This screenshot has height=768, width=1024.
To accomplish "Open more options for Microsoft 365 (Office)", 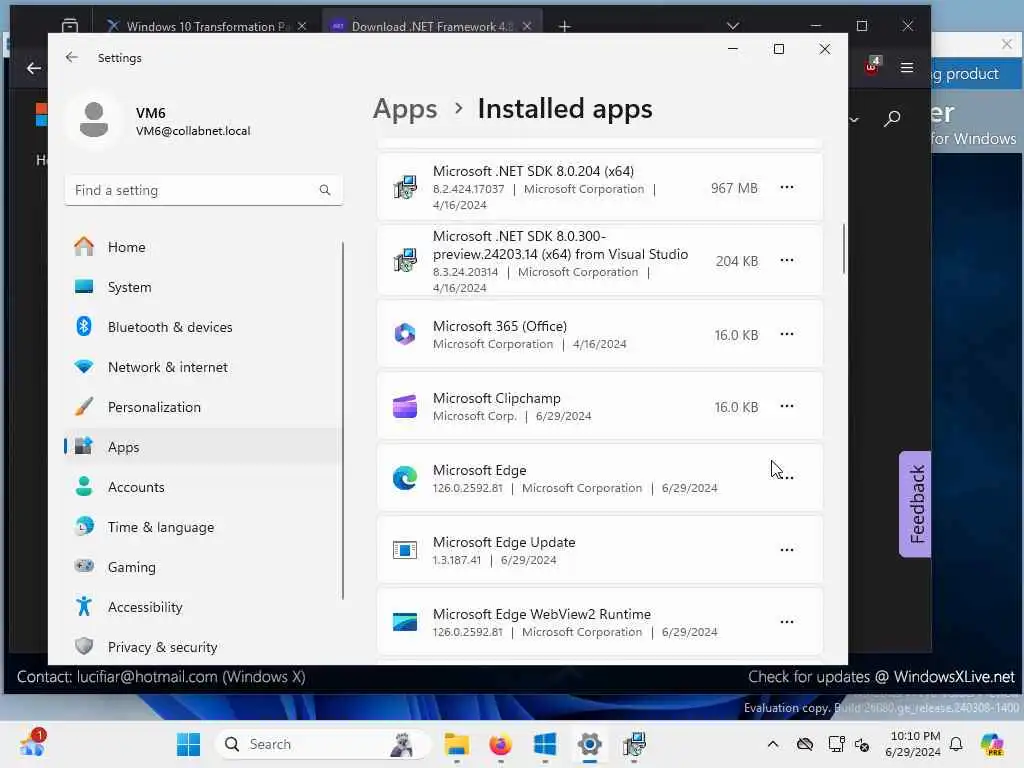I will coord(787,334).
